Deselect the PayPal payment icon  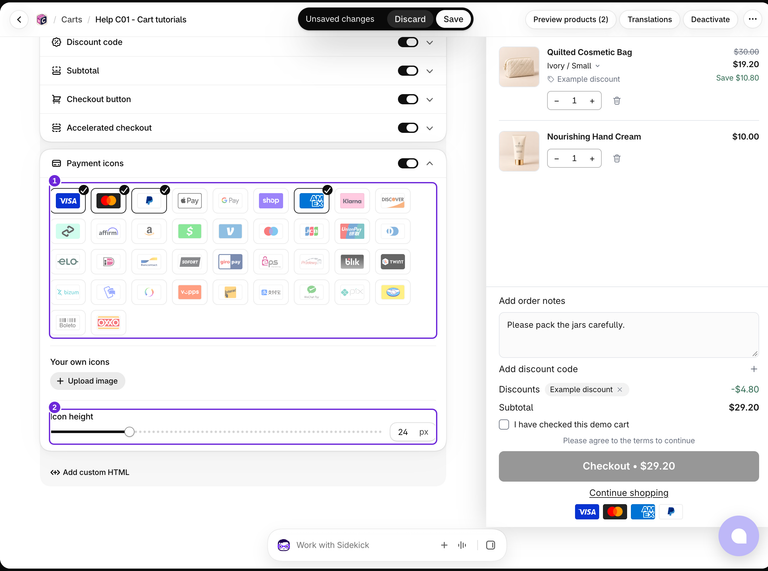pos(149,201)
